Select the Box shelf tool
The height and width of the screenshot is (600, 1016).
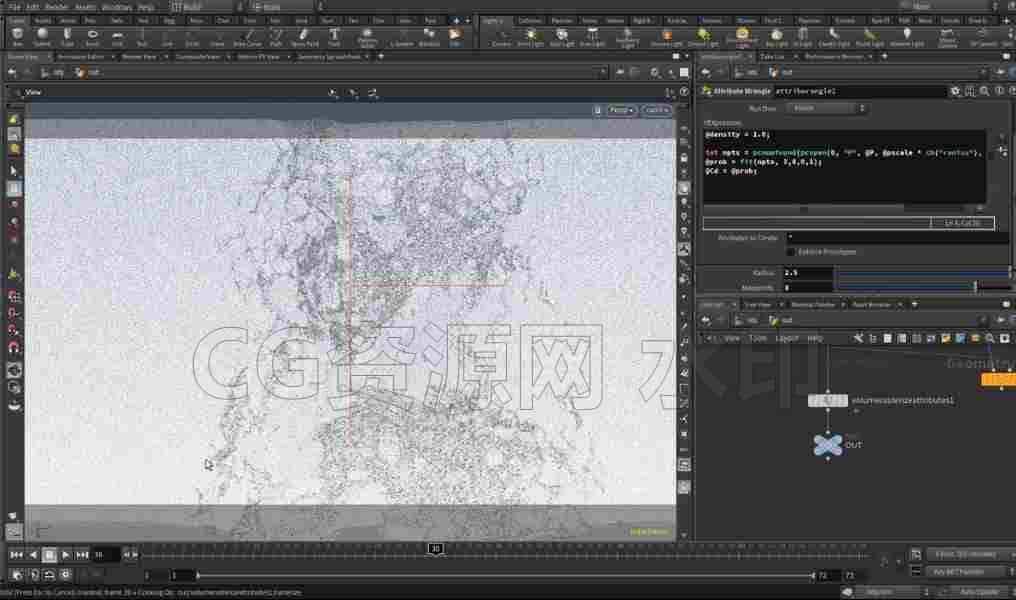[17, 36]
